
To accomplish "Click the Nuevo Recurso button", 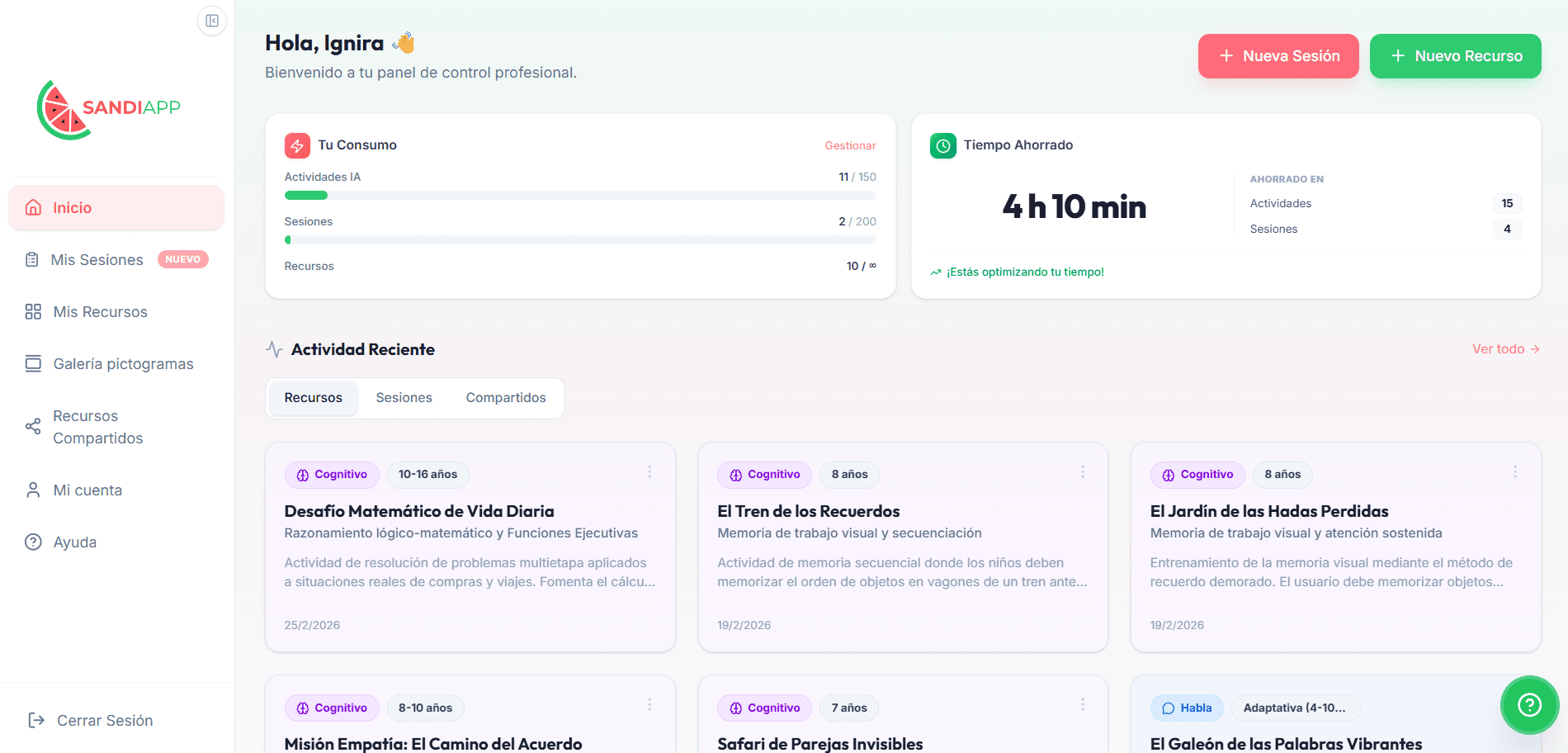I will point(1455,56).
